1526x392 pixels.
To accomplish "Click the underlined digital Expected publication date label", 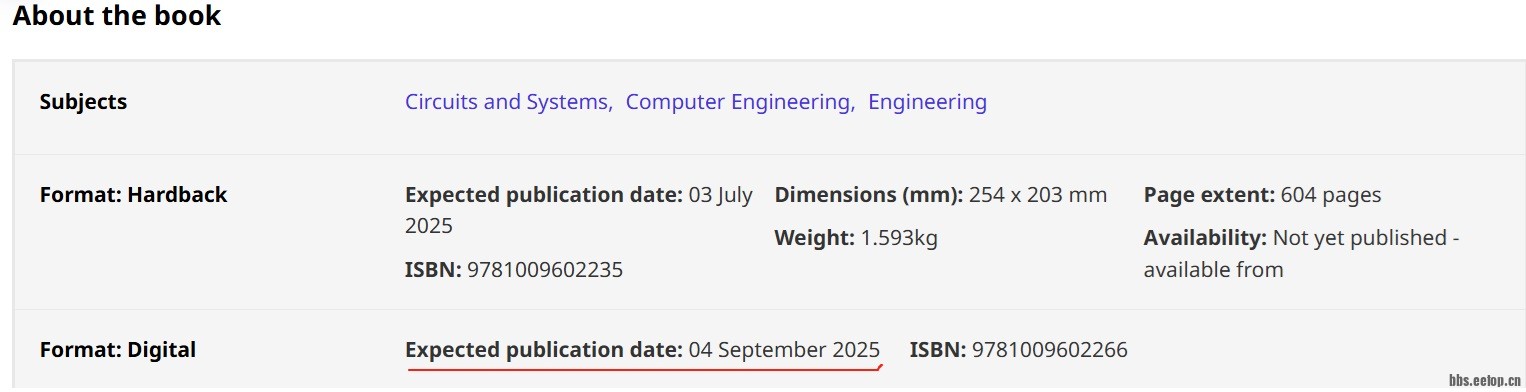I will pos(544,350).
